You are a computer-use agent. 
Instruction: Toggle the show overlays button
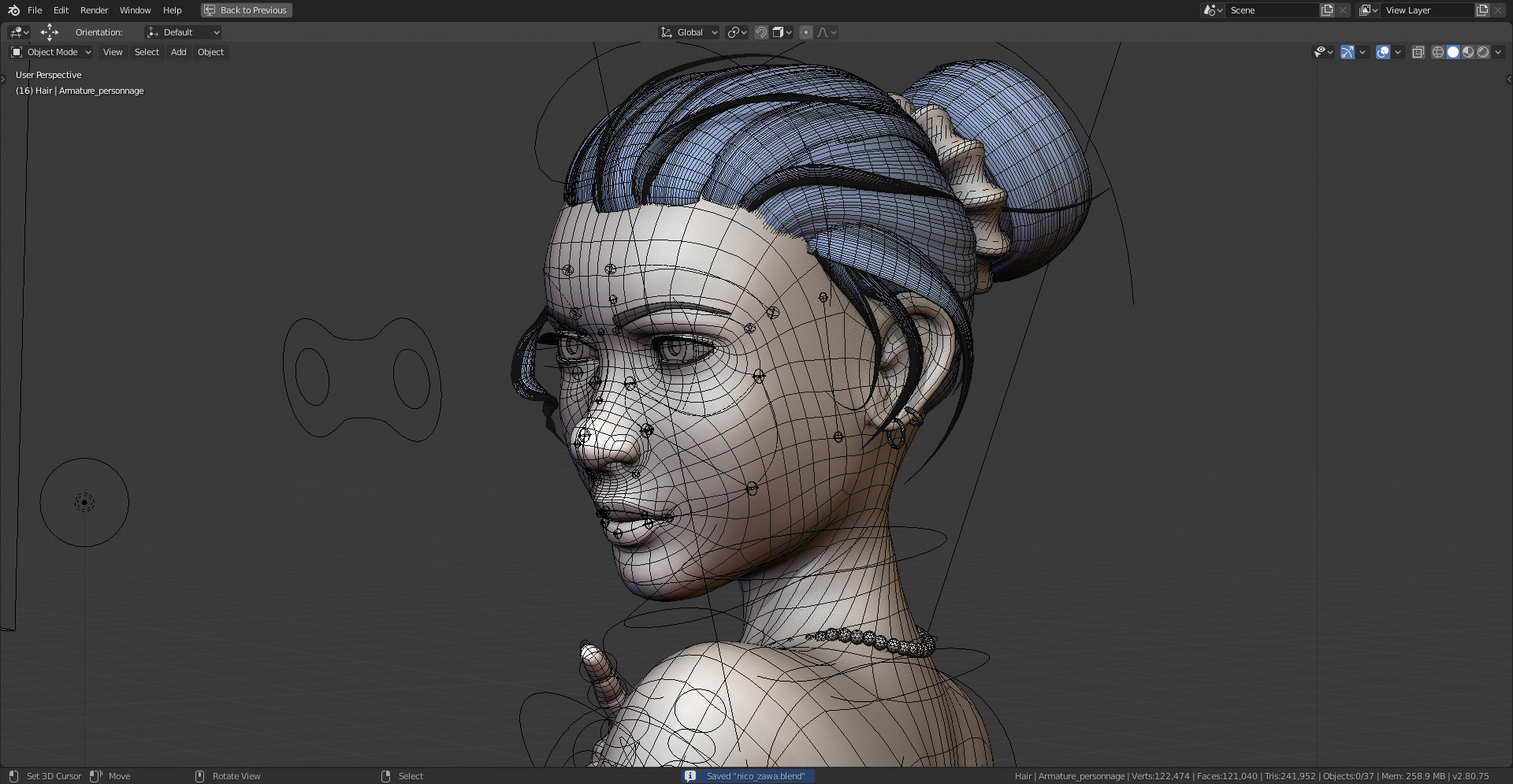(1383, 52)
